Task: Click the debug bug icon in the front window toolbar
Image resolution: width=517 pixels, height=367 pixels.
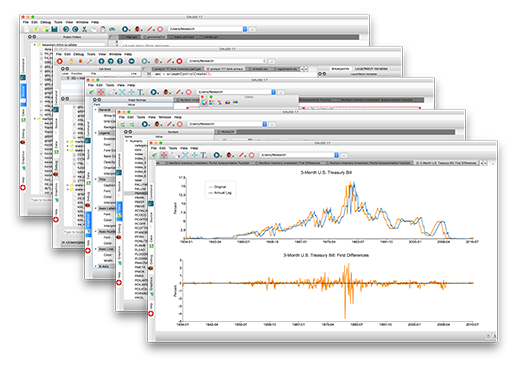Action: point(229,155)
